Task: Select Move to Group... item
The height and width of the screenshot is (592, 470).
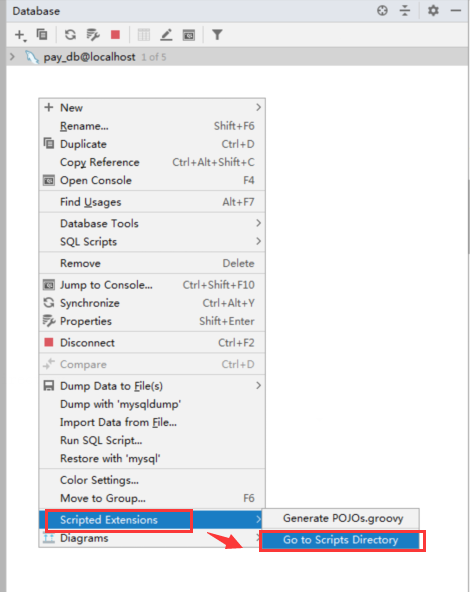Action: point(152,498)
